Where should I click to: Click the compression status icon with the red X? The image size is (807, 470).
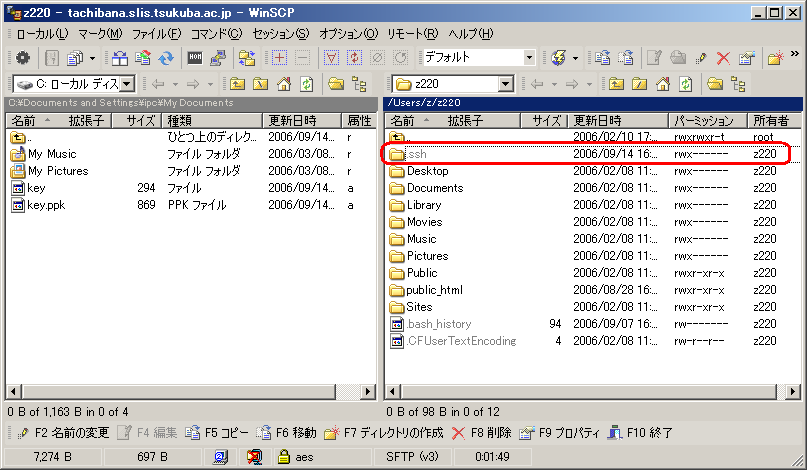point(254,457)
